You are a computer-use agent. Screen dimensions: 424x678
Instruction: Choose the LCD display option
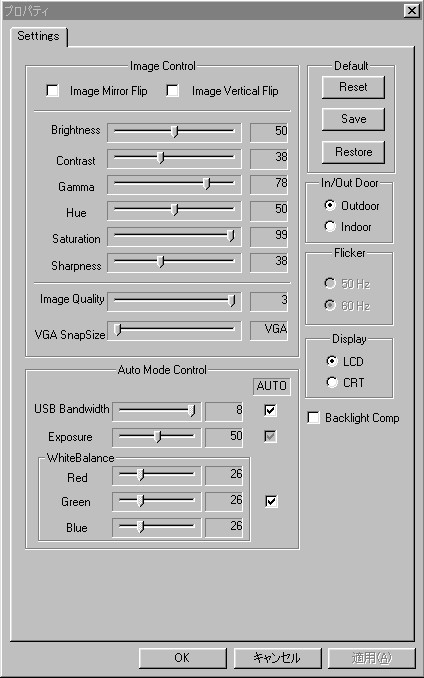pyautogui.click(x=332, y=361)
